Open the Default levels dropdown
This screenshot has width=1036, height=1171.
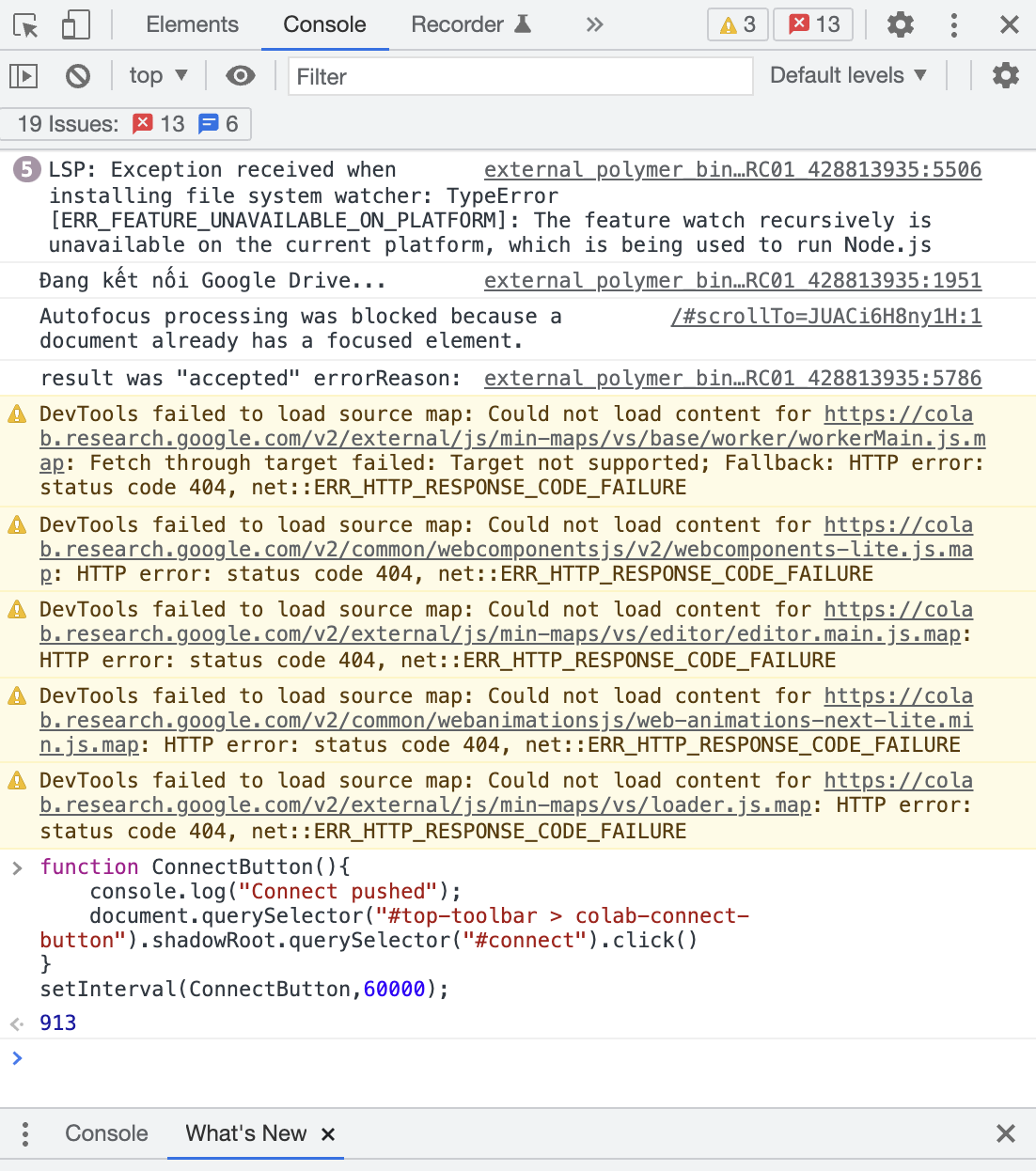(x=847, y=75)
